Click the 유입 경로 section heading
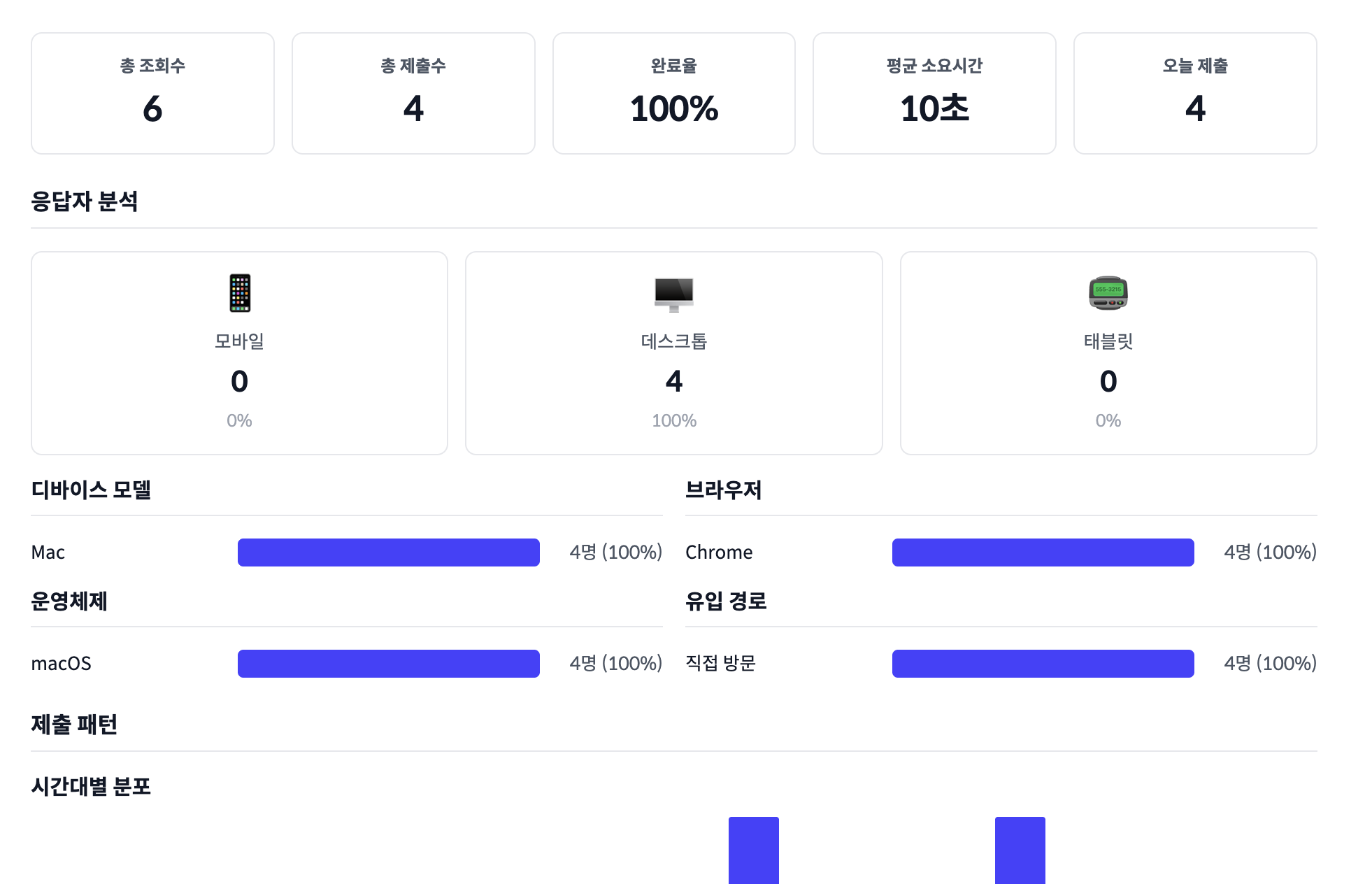 (x=726, y=601)
